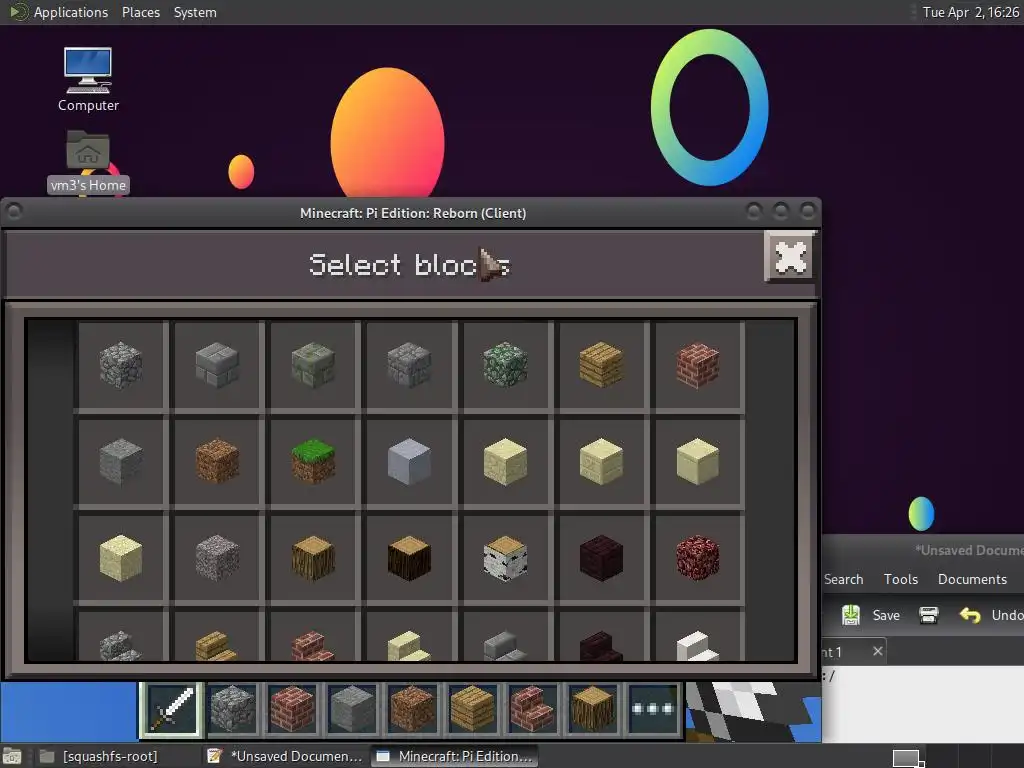Close the document tab in text editor

coord(878,651)
